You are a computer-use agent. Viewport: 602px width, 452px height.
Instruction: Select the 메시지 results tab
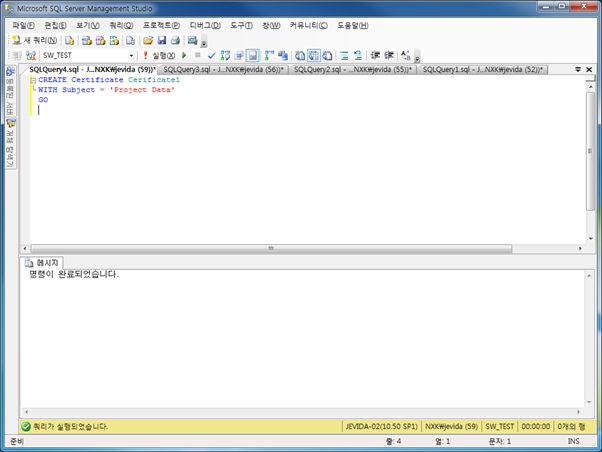(42, 263)
